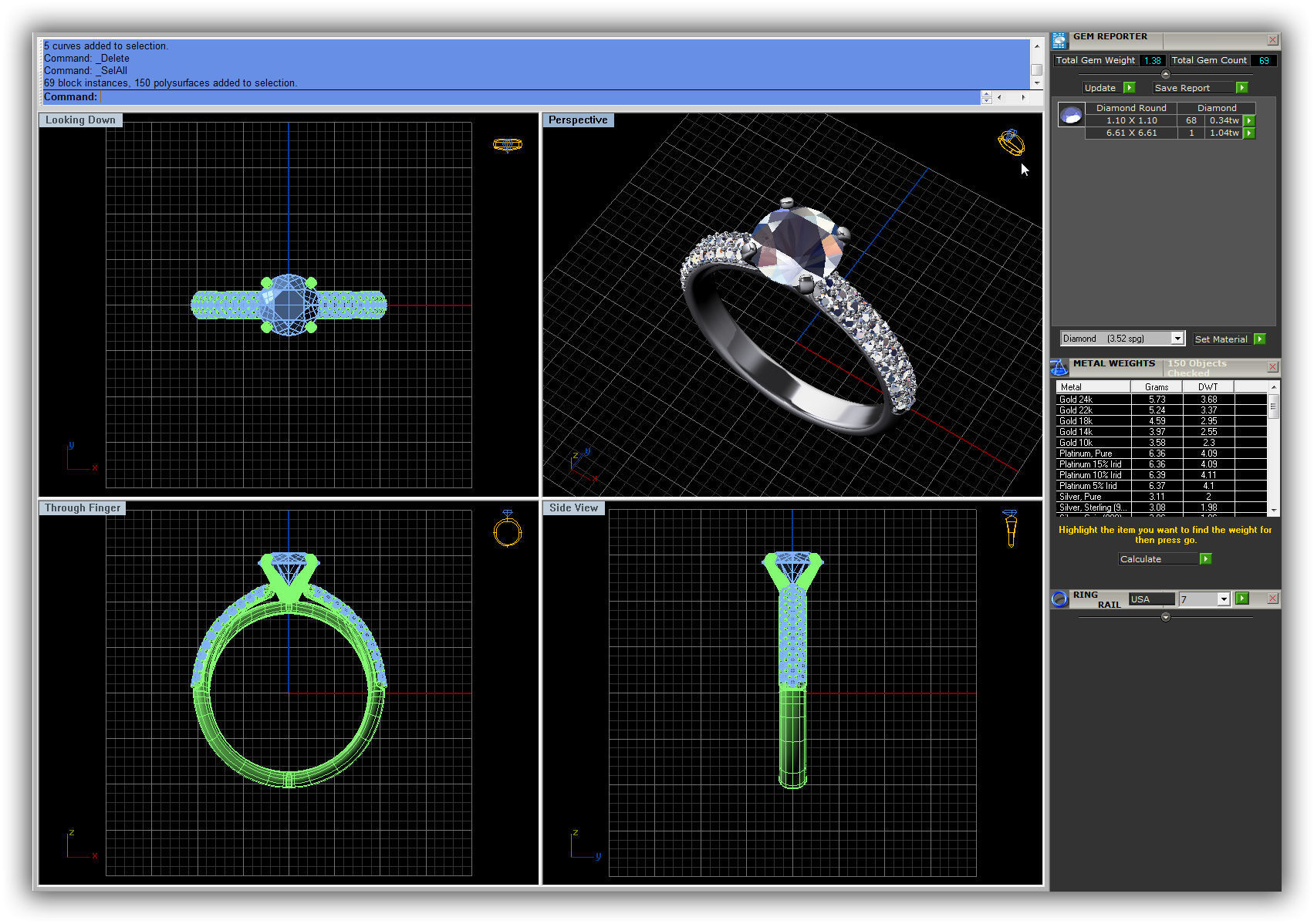
Task: Click the 0.34tw weight cell
Action: (1224, 121)
